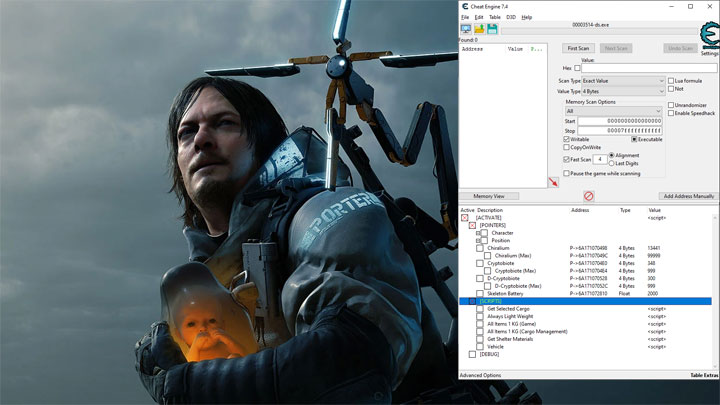The image size is (720, 405).
Task: Check Enable Speedhack
Action: click(671, 113)
